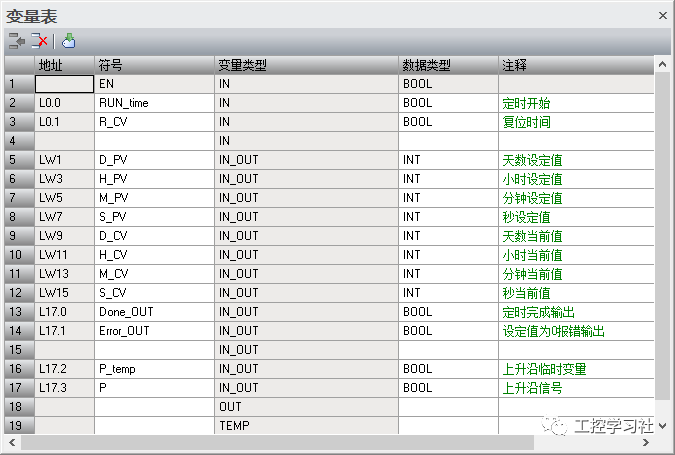Click the delete row icon with red X

pyautogui.click(x=39, y=41)
